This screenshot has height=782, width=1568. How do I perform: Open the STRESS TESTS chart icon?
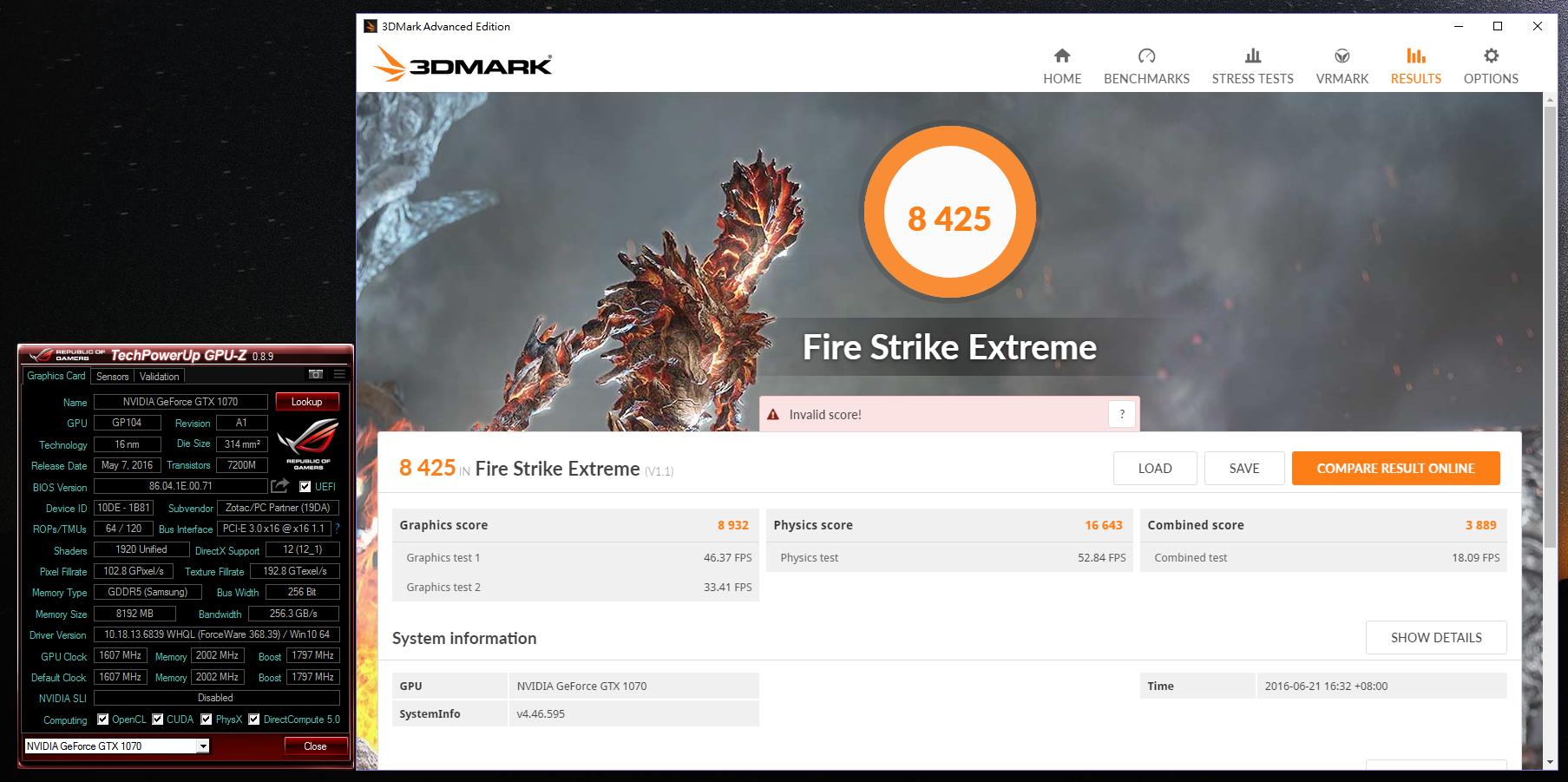coord(1252,56)
